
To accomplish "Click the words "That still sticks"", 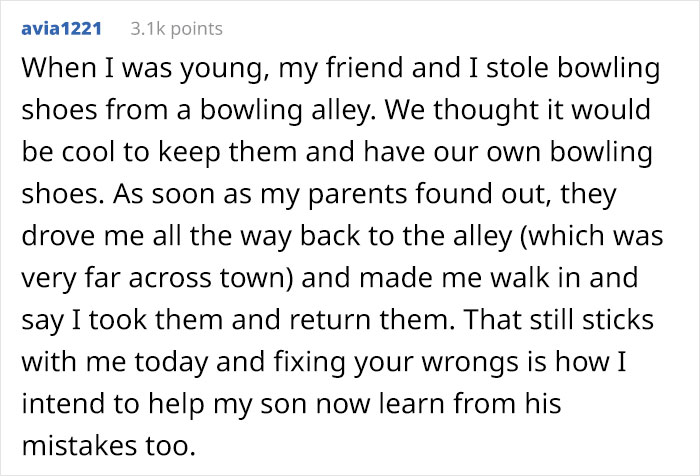I will tap(558, 320).
